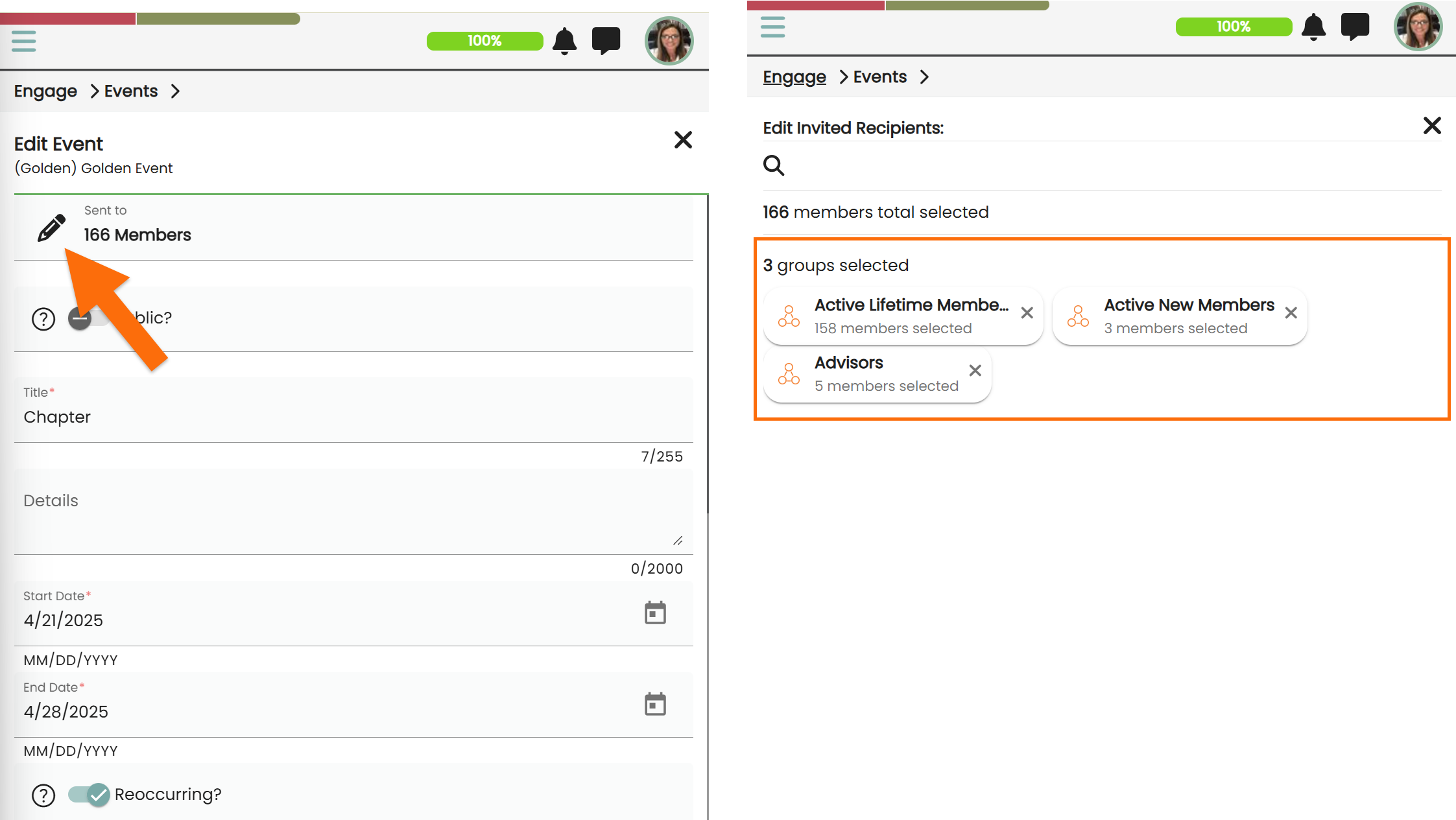Open the End Date calendar picker
Image resolution: width=1456 pixels, height=820 pixels.
pos(655,704)
